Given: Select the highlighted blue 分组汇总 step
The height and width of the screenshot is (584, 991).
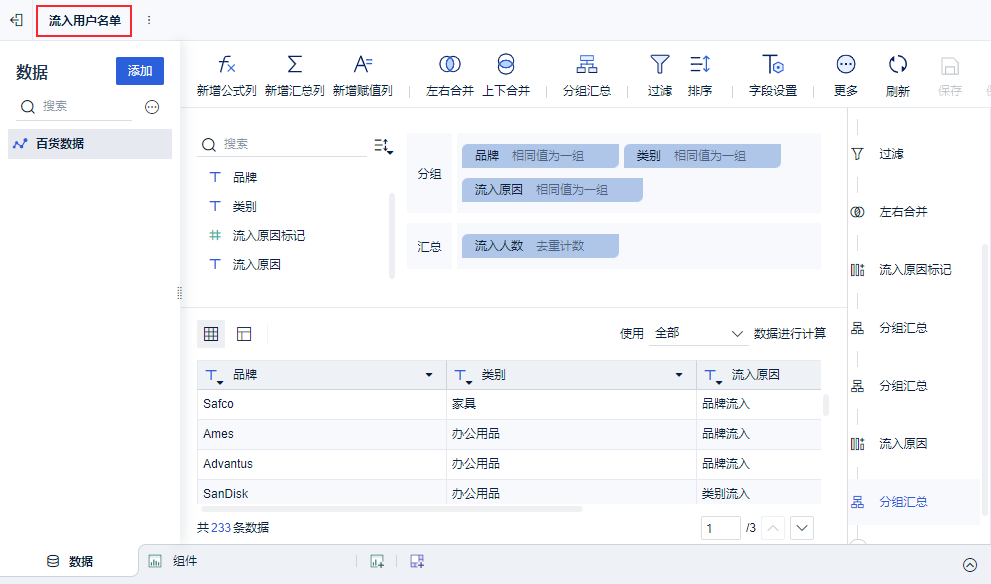Looking at the screenshot, I should click(x=913, y=502).
